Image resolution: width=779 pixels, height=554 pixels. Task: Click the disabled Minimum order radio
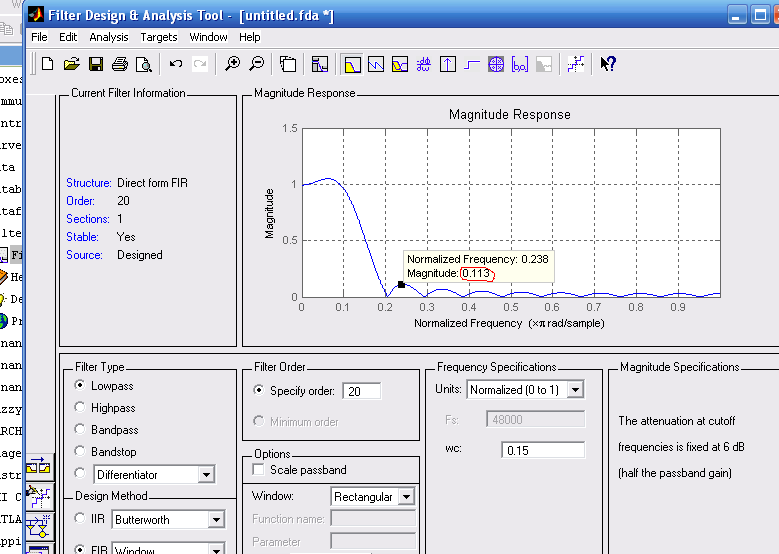pyautogui.click(x=258, y=421)
